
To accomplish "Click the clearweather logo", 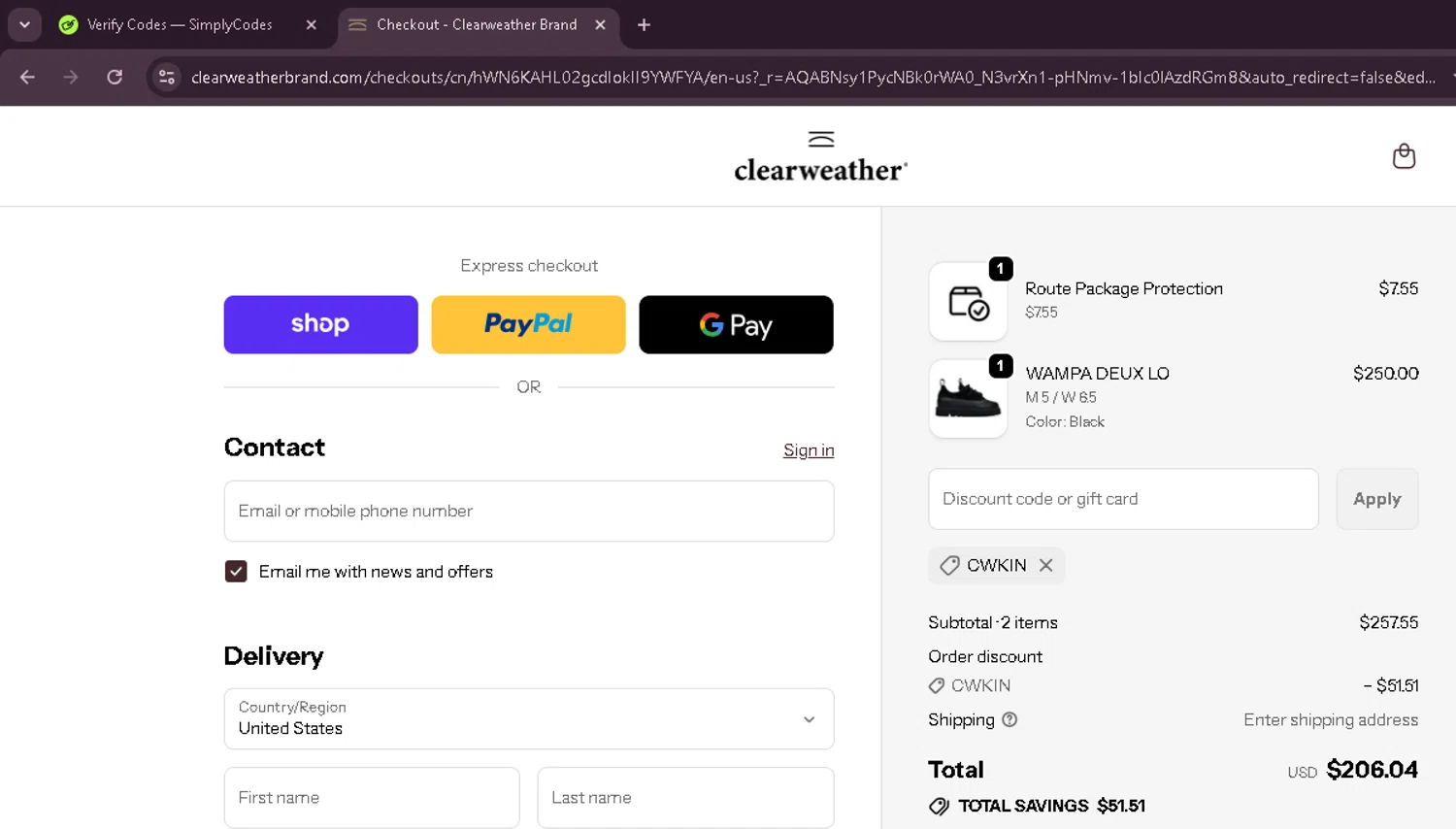I will (x=821, y=157).
